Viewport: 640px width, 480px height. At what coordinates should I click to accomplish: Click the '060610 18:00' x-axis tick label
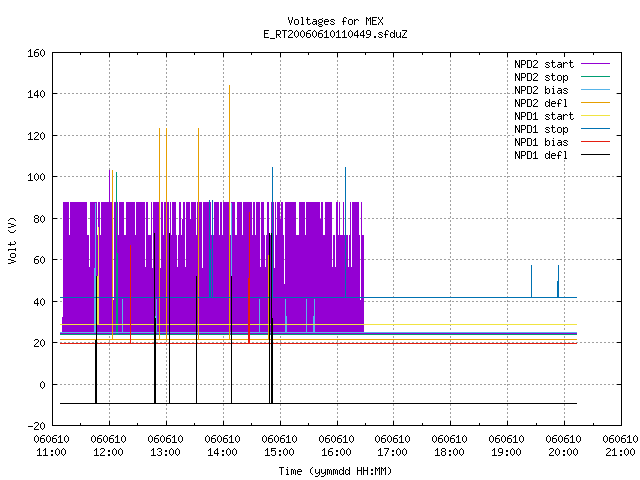449,446
